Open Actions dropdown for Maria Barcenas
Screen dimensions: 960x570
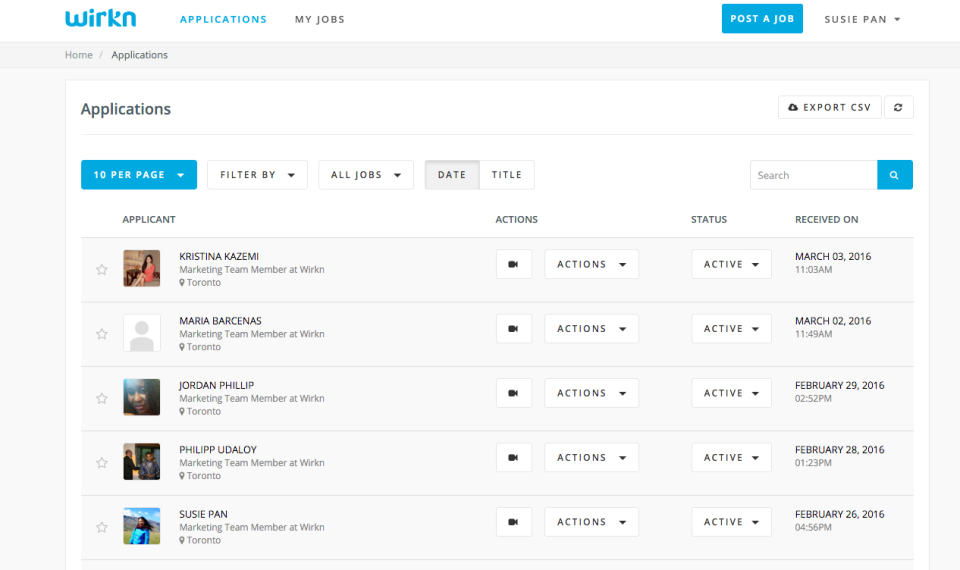point(591,329)
